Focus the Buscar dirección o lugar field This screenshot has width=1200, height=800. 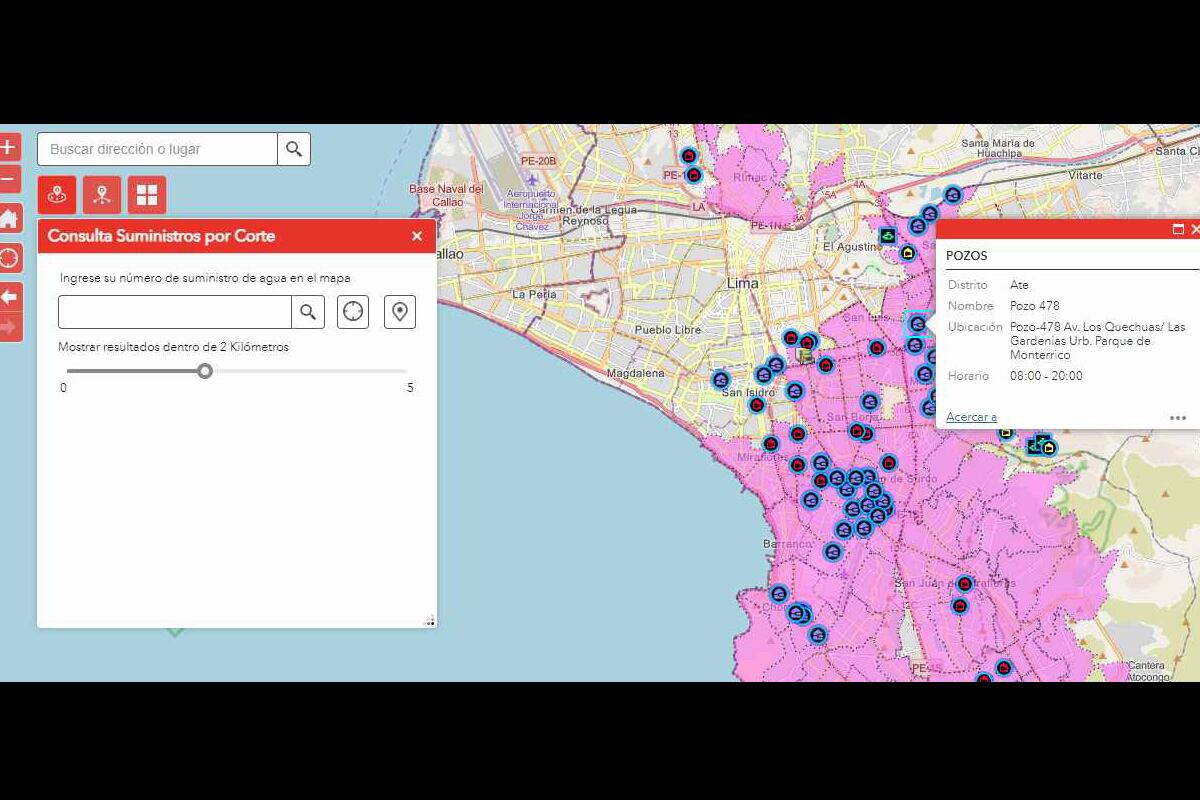[158, 149]
